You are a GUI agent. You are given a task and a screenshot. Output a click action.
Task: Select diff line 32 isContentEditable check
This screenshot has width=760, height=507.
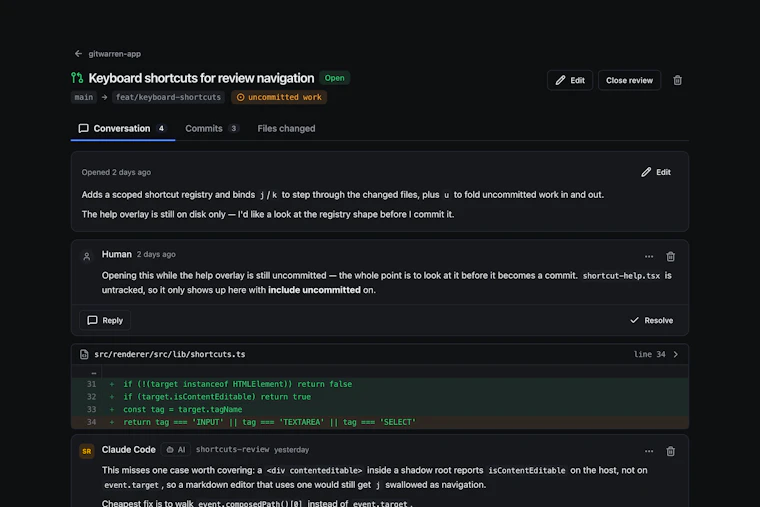click(380, 396)
